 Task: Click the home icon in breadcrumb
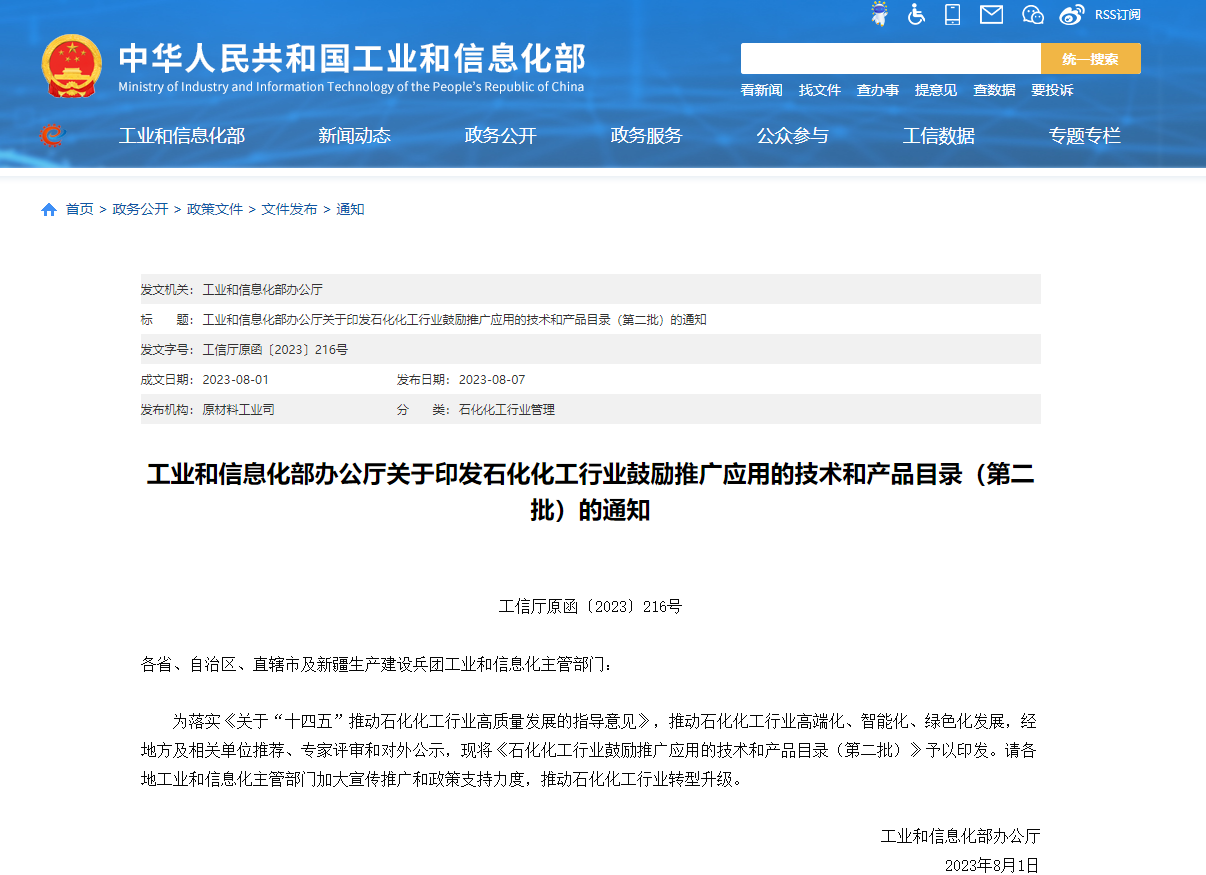[49, 209]
